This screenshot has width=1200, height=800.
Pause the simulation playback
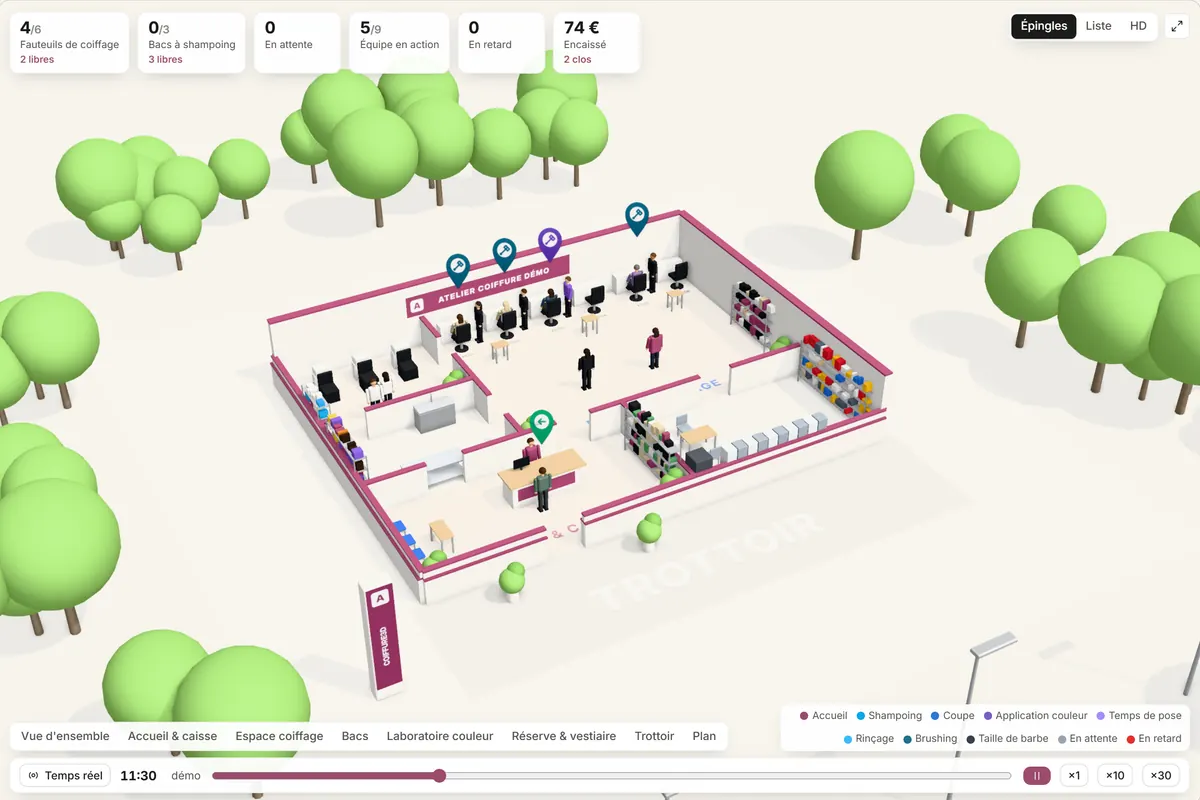(x=1037, y=775)
